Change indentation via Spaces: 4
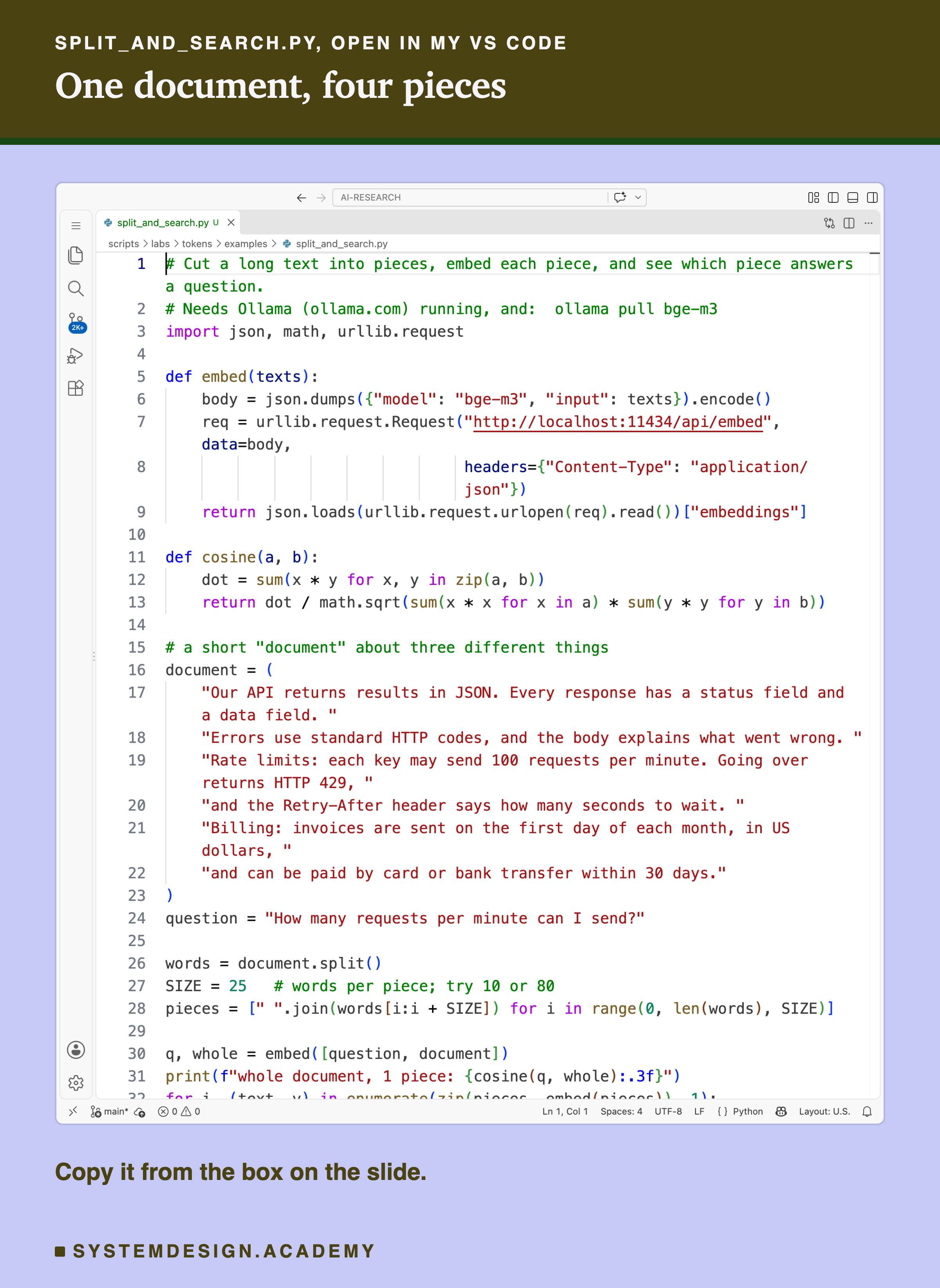The height and width of the screenshot is (1288, 940). (621, 1111)
